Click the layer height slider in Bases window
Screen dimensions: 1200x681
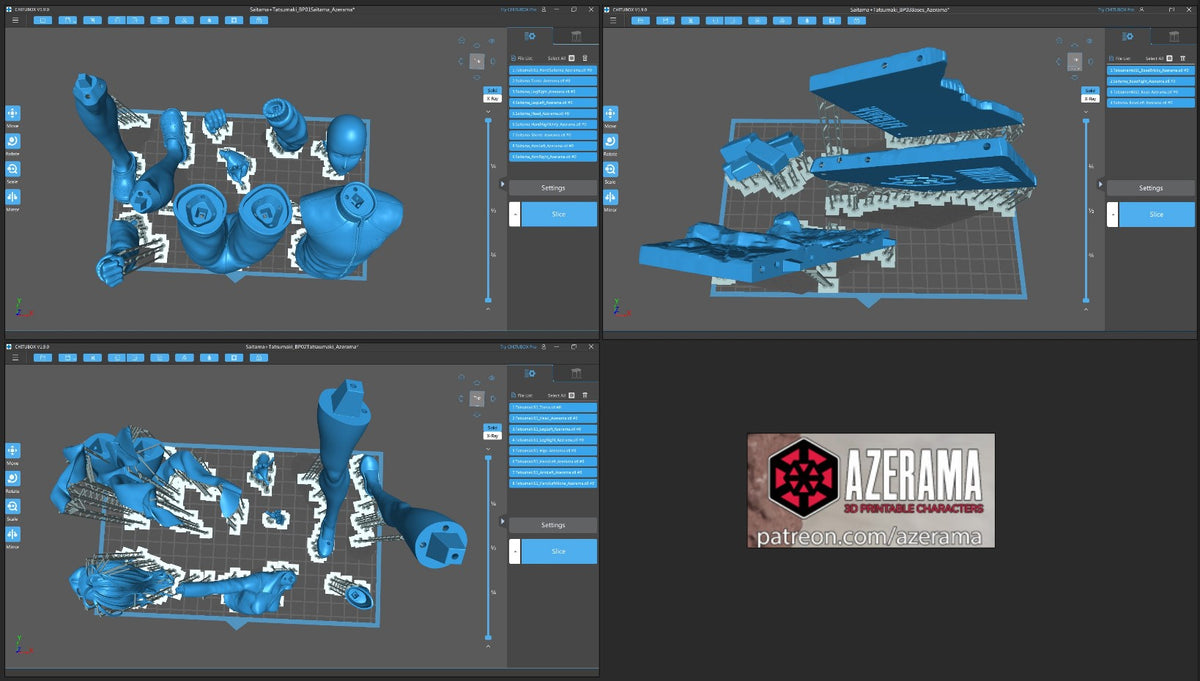click(1087, 210)
